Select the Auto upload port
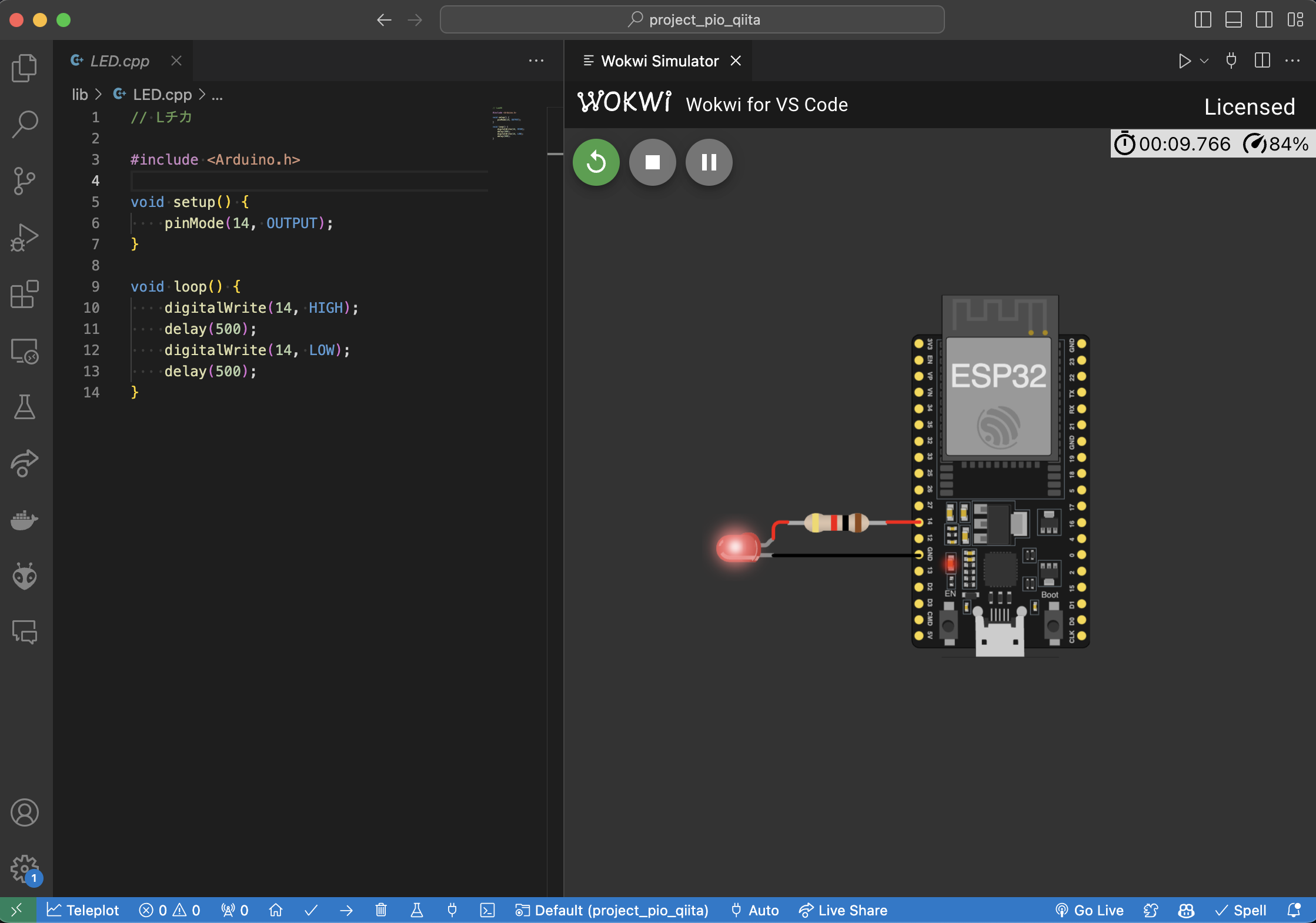The image size is (1316, 923). click(x=755, y=910)
